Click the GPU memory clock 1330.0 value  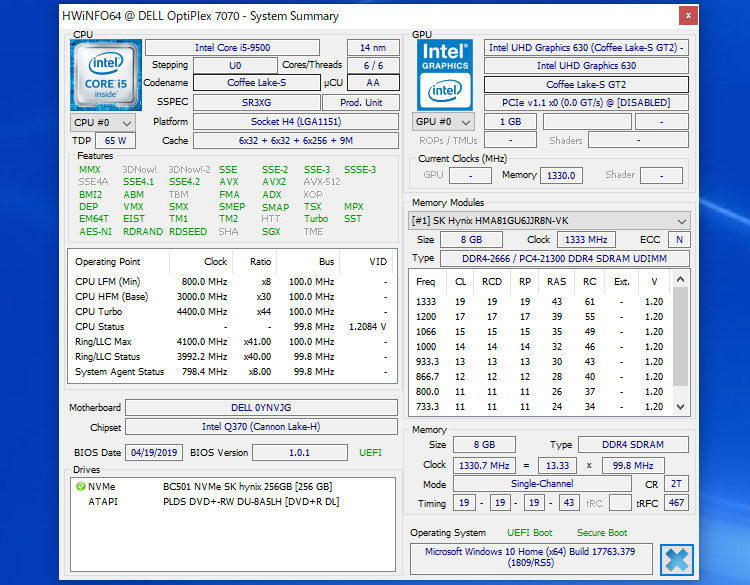561,176
